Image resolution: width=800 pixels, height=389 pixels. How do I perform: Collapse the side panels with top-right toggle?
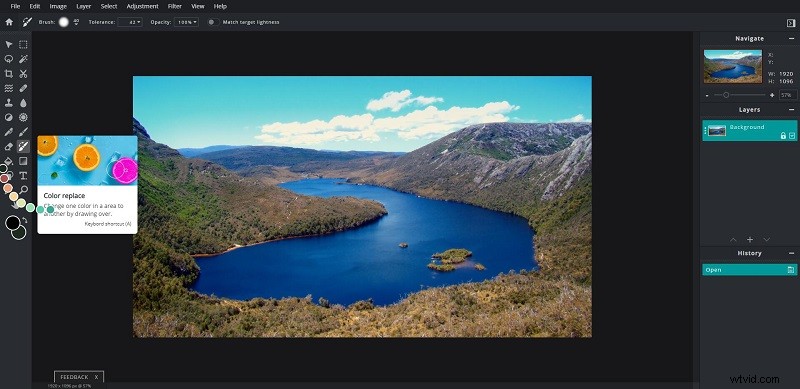tap(791, 22)
